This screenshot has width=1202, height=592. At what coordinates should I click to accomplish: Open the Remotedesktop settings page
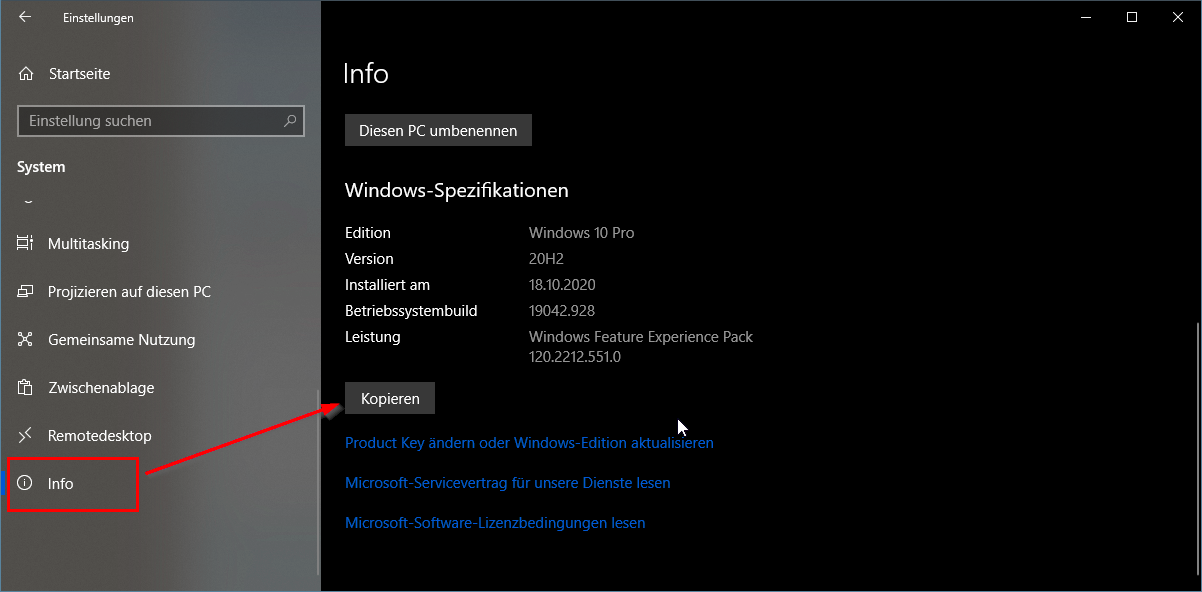click(x=99, y=436)
